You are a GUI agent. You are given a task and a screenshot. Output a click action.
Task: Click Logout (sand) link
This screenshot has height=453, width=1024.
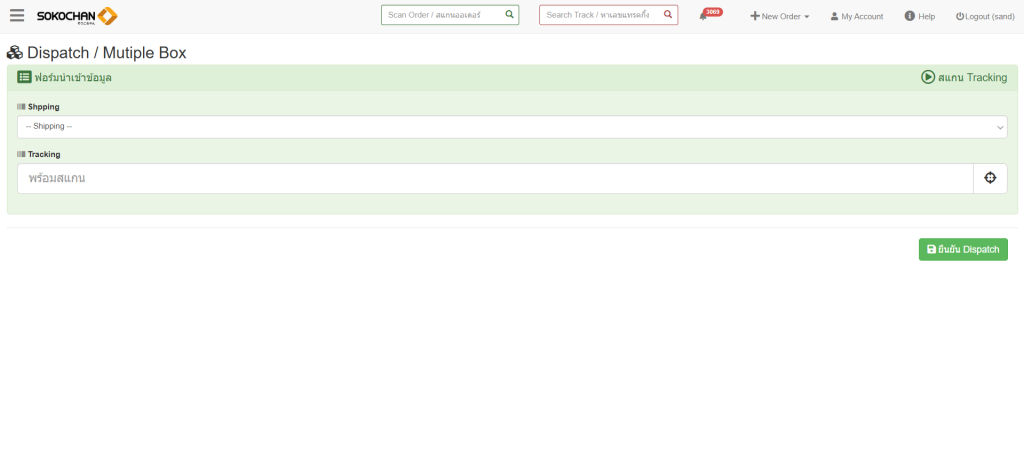tap(985, 16)
